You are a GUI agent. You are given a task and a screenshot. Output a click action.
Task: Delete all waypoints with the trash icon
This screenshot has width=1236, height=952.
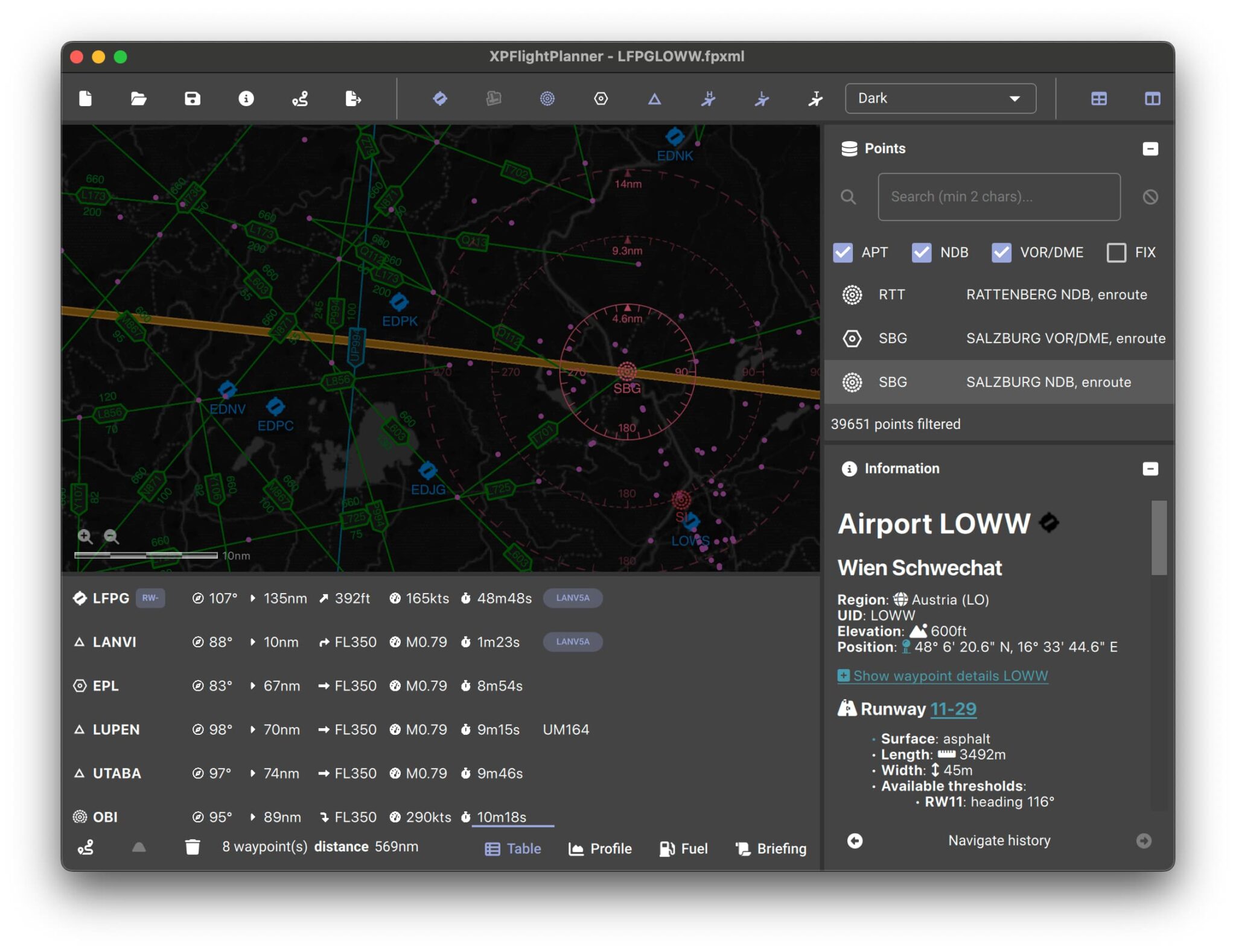tap(193, 847)
